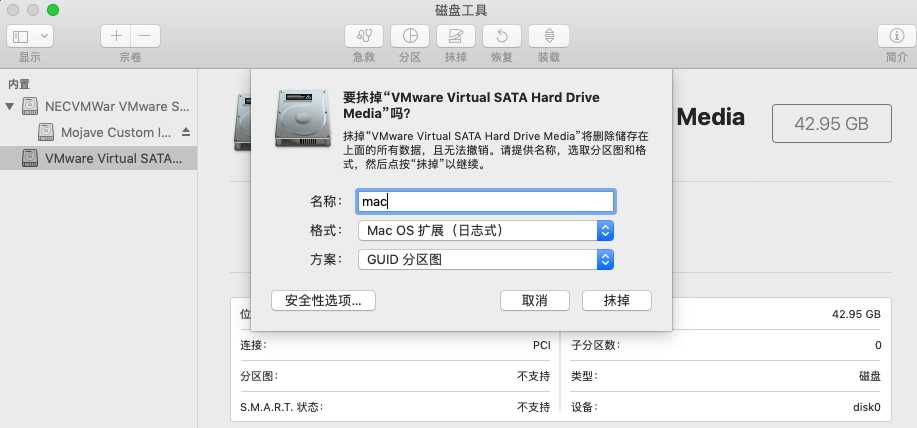Open the First Aid (急救) tool
Screen dimensions: 917x428
point(364,36)
